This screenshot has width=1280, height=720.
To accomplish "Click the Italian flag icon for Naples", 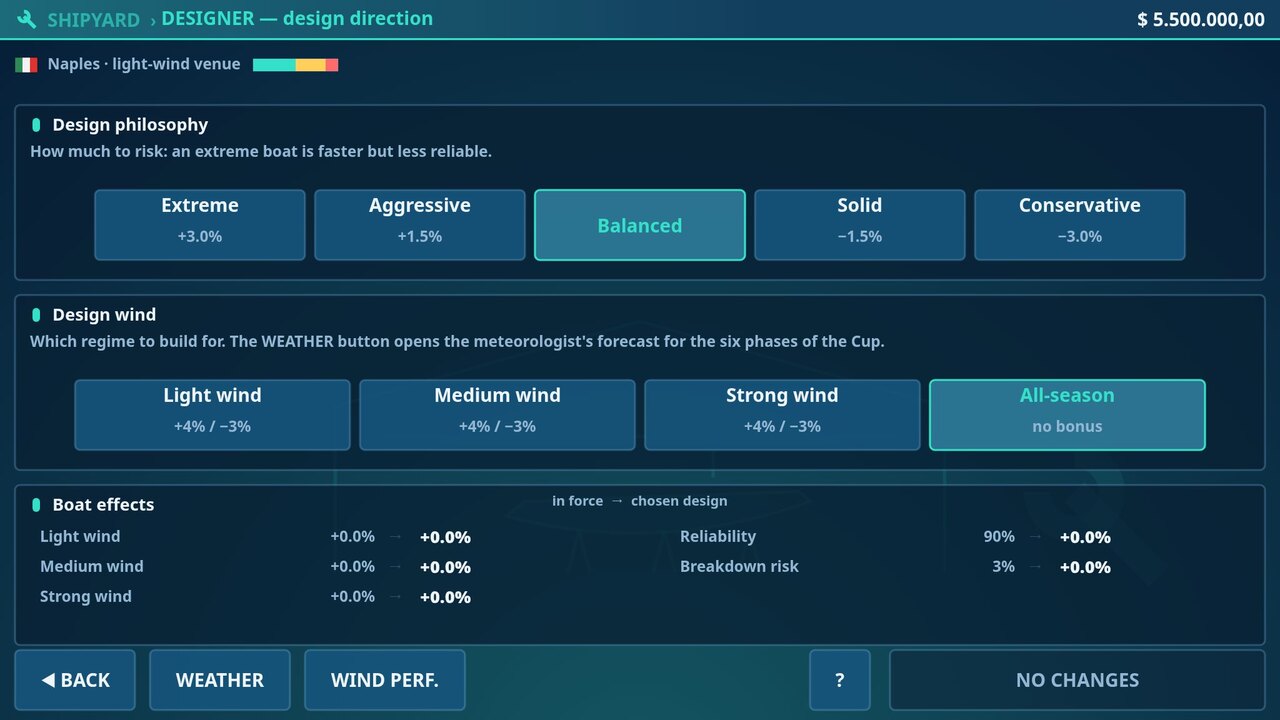I will tap(26, 65).
